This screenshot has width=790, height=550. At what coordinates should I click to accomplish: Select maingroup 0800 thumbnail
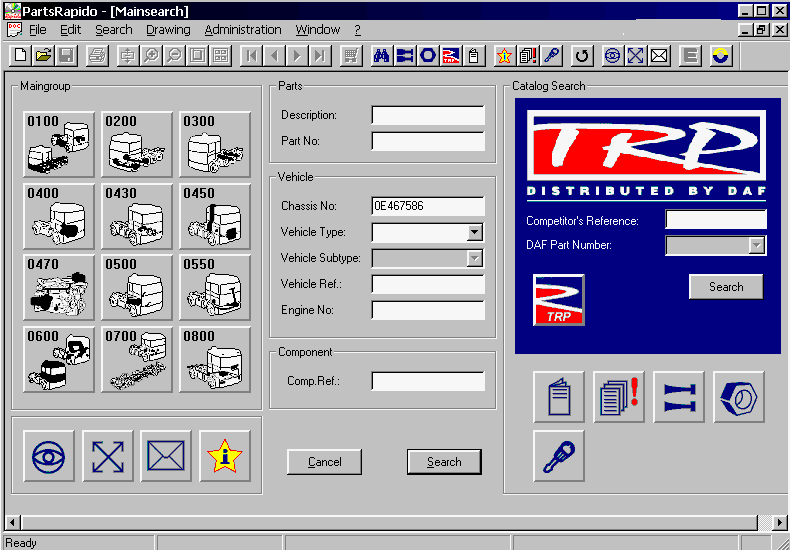coord(215,360)
